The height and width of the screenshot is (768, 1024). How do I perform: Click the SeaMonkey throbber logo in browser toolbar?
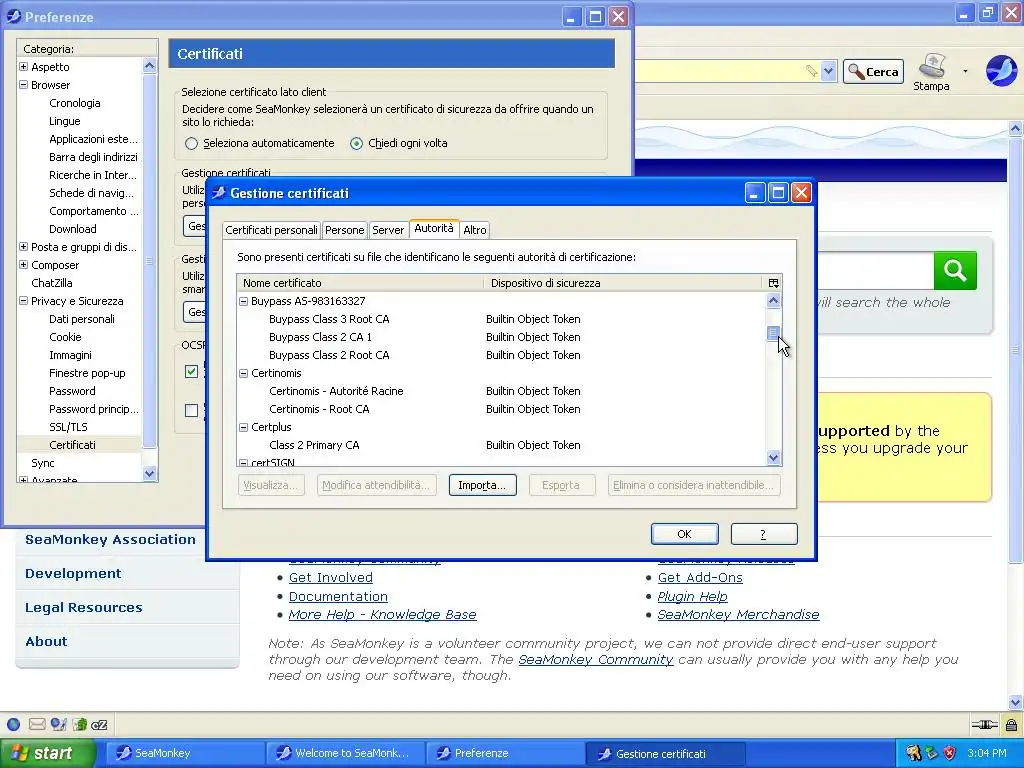click(x=1001, y=71)
